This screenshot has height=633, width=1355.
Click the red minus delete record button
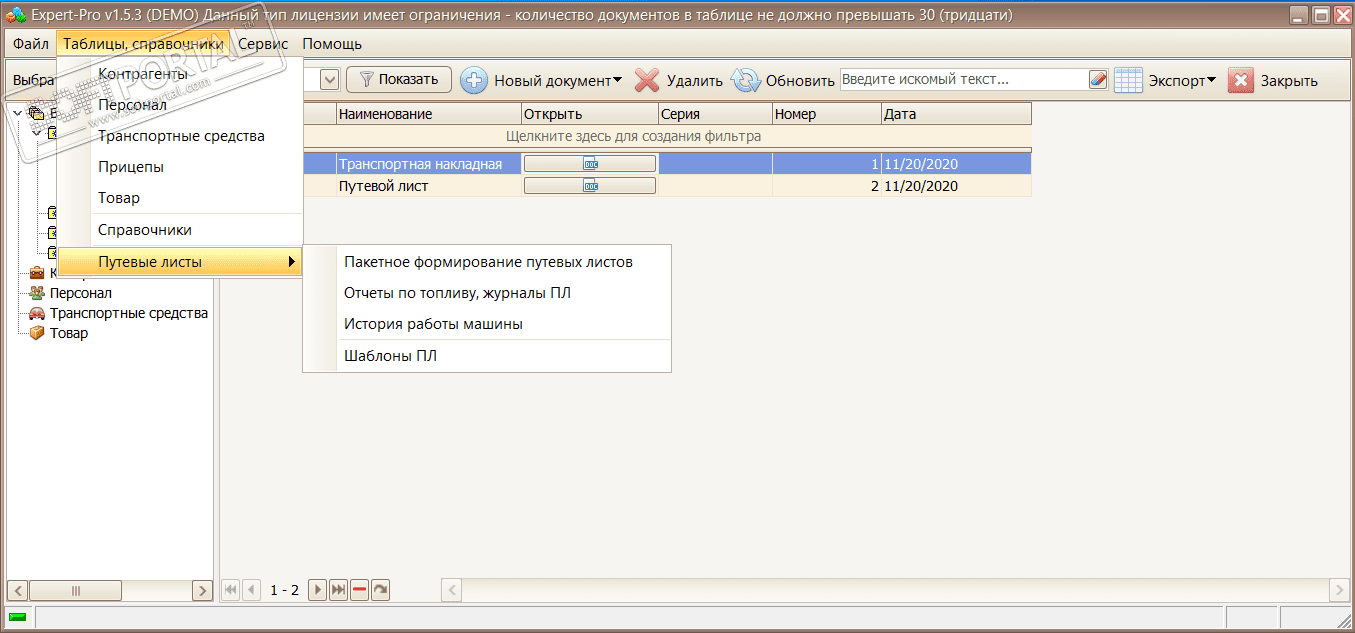coord(359,590)
